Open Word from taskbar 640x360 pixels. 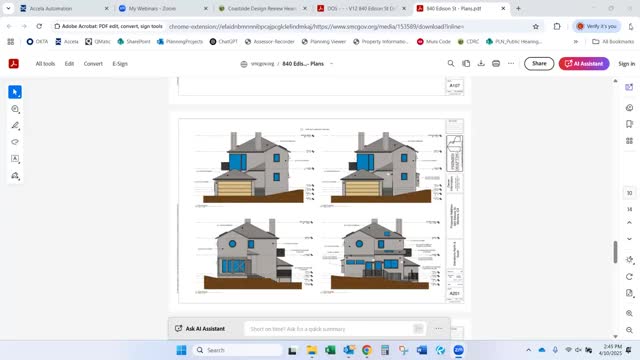pos(422,350)
